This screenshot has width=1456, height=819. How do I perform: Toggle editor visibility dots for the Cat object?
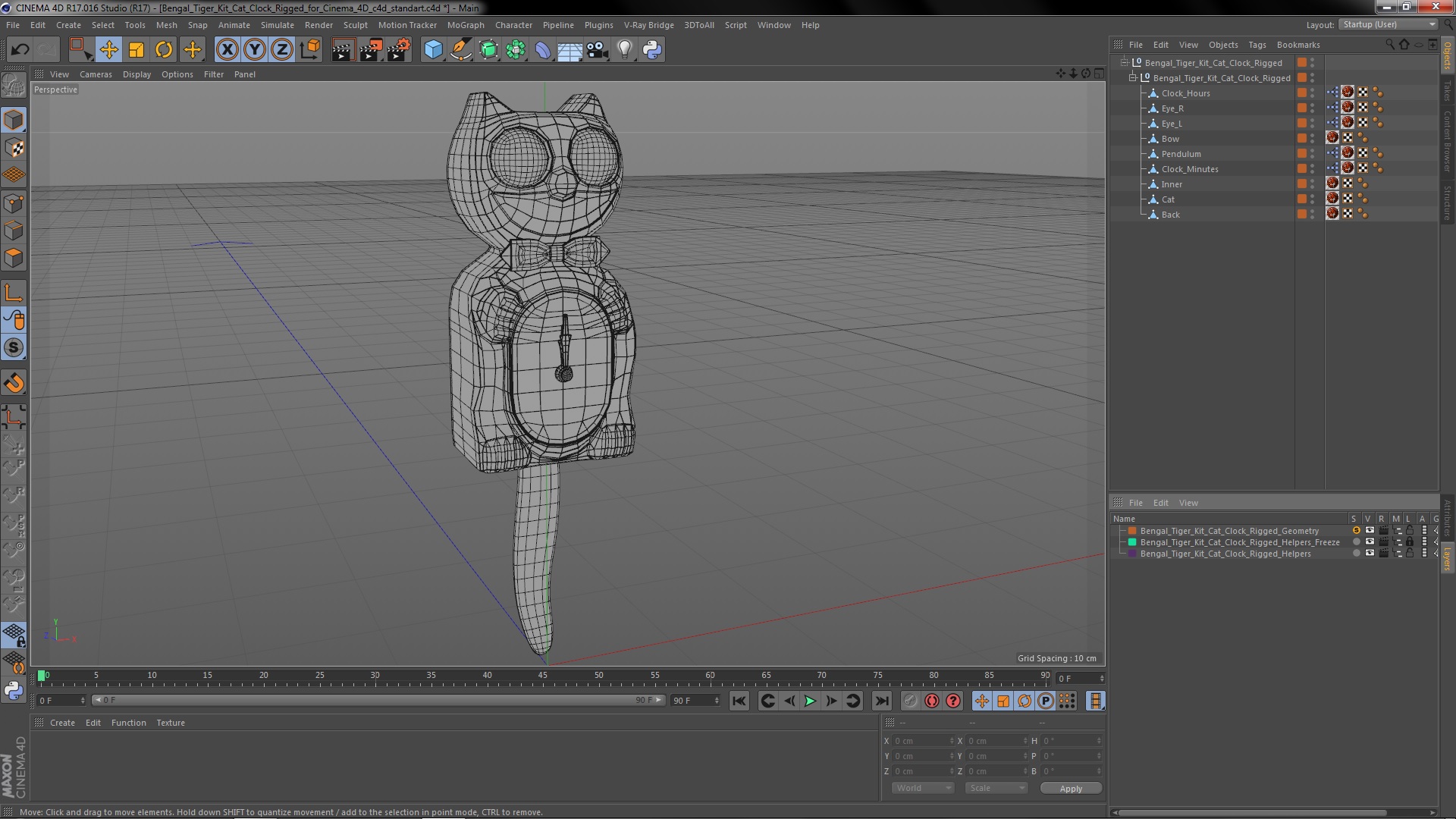(1312, 199)
